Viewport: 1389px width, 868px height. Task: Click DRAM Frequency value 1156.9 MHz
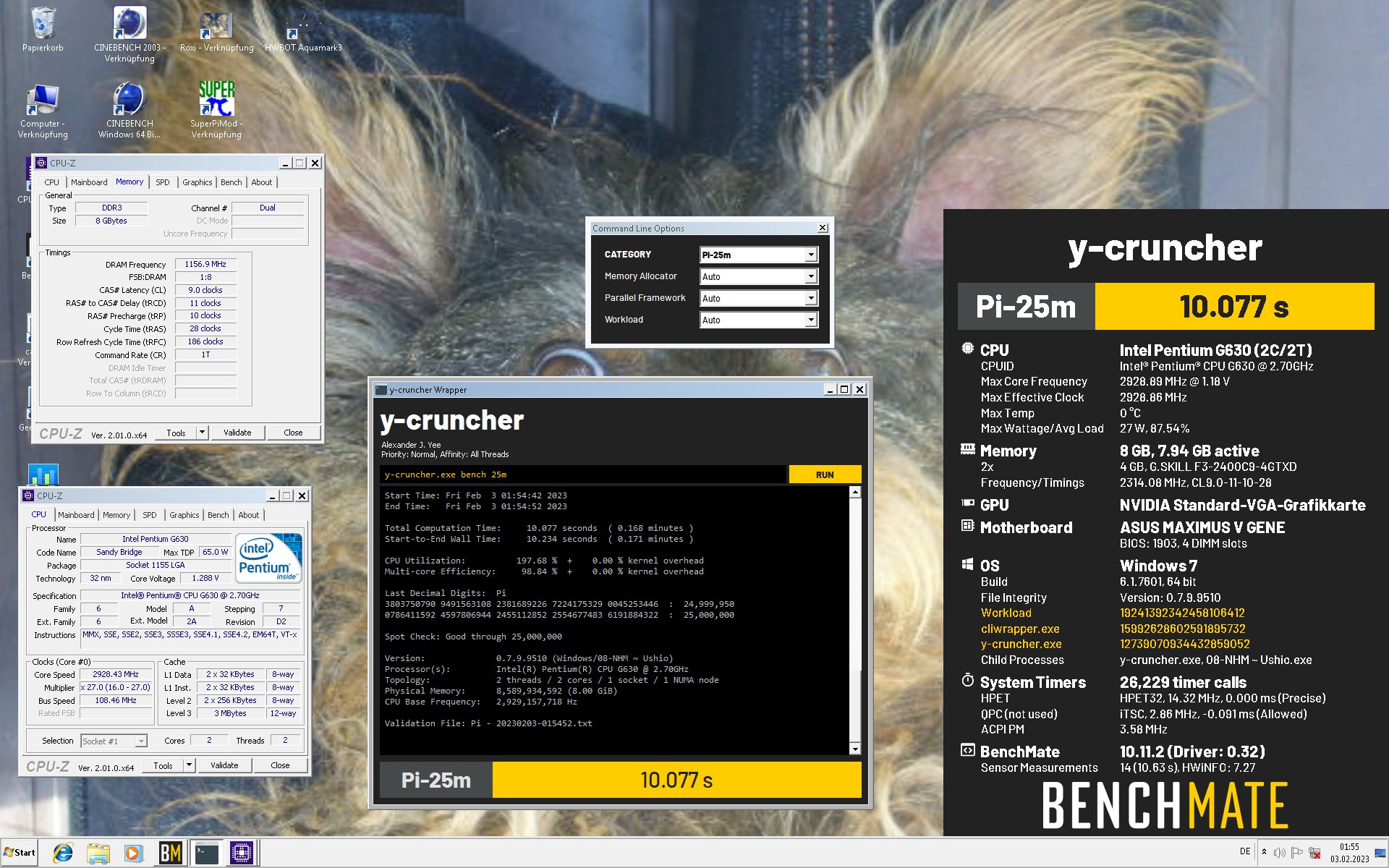205,265
